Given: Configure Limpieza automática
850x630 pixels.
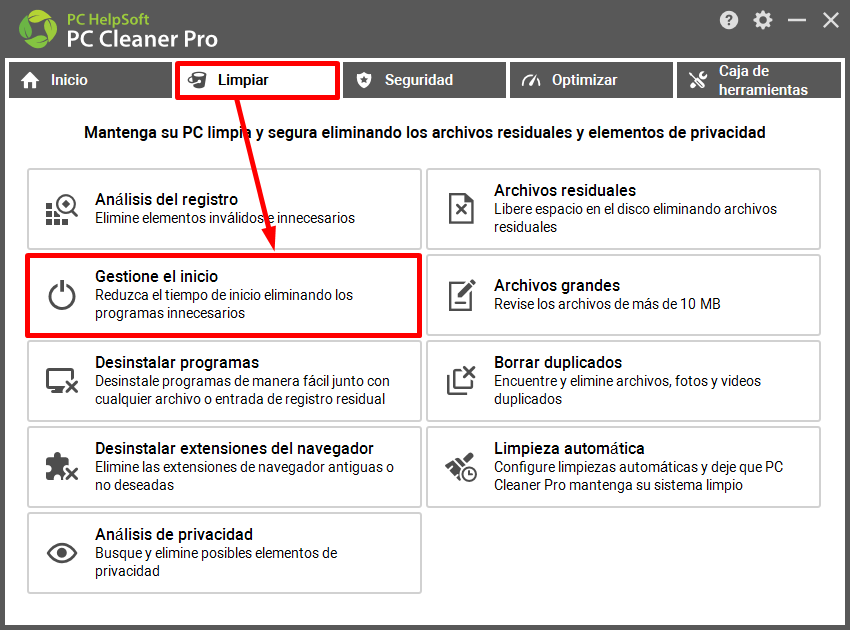Looking at the screenshot, I should click(623, 467).
